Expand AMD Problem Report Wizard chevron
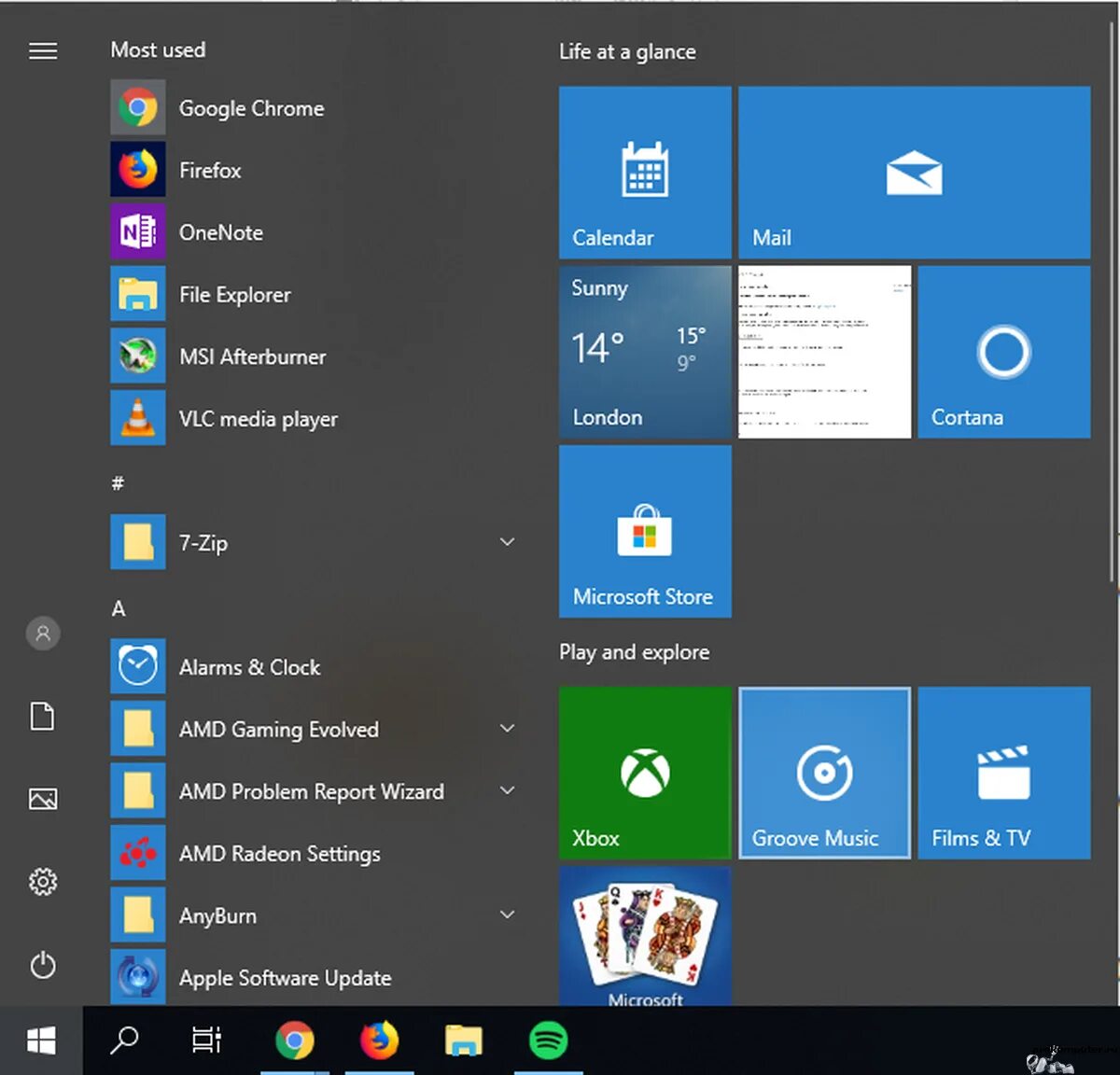 [508, 790]
